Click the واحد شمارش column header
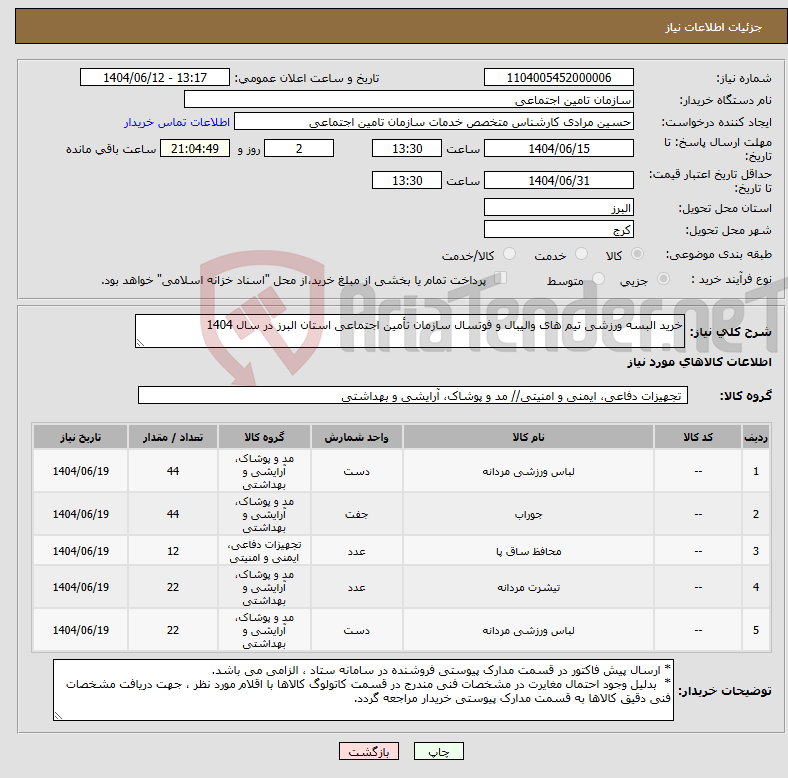Image resolution: width=788 pixels, height=778 pixels. pos(356,437)
